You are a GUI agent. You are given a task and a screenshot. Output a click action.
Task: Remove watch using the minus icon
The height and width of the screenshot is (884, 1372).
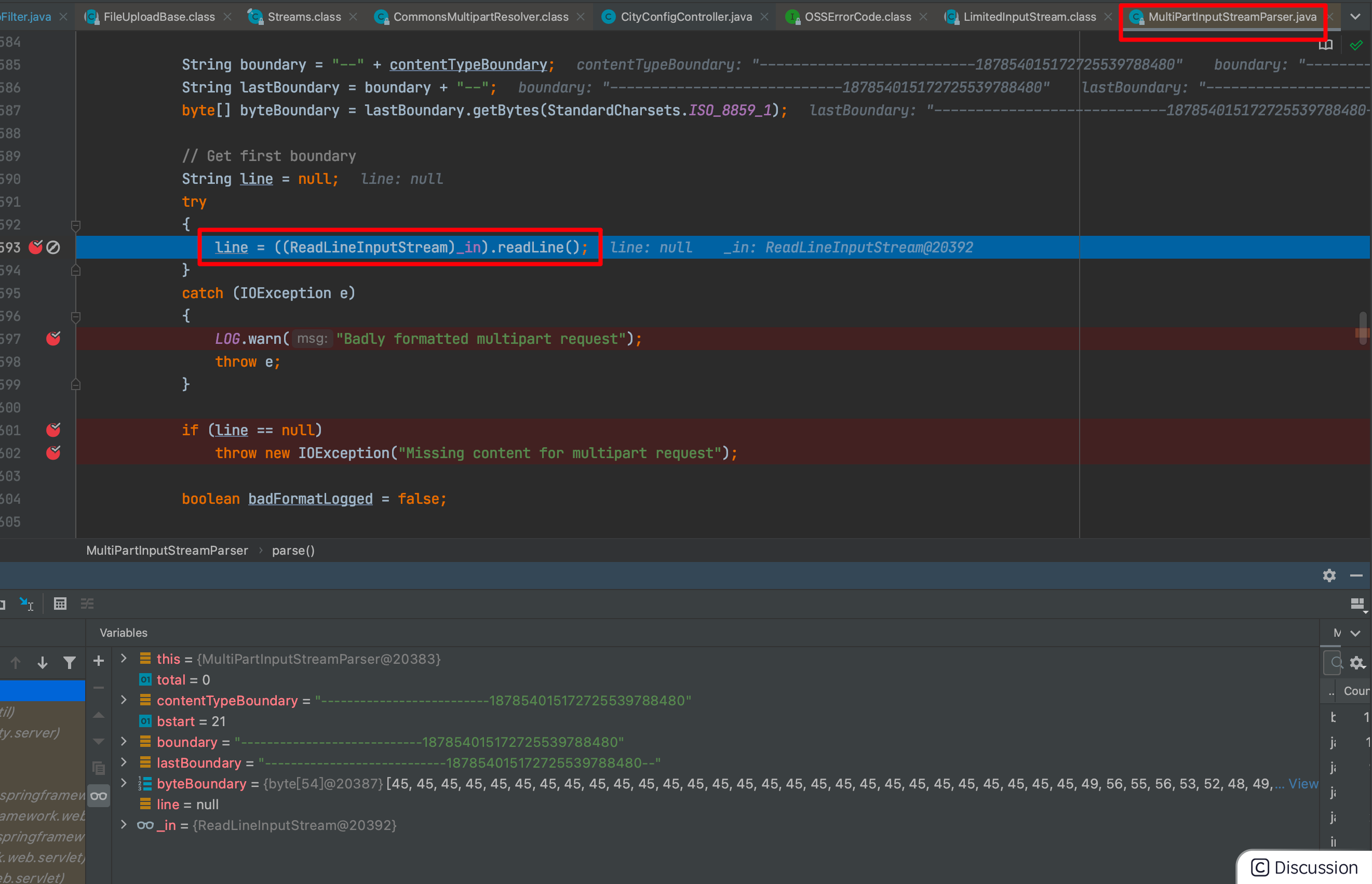(x=99, y=687)
